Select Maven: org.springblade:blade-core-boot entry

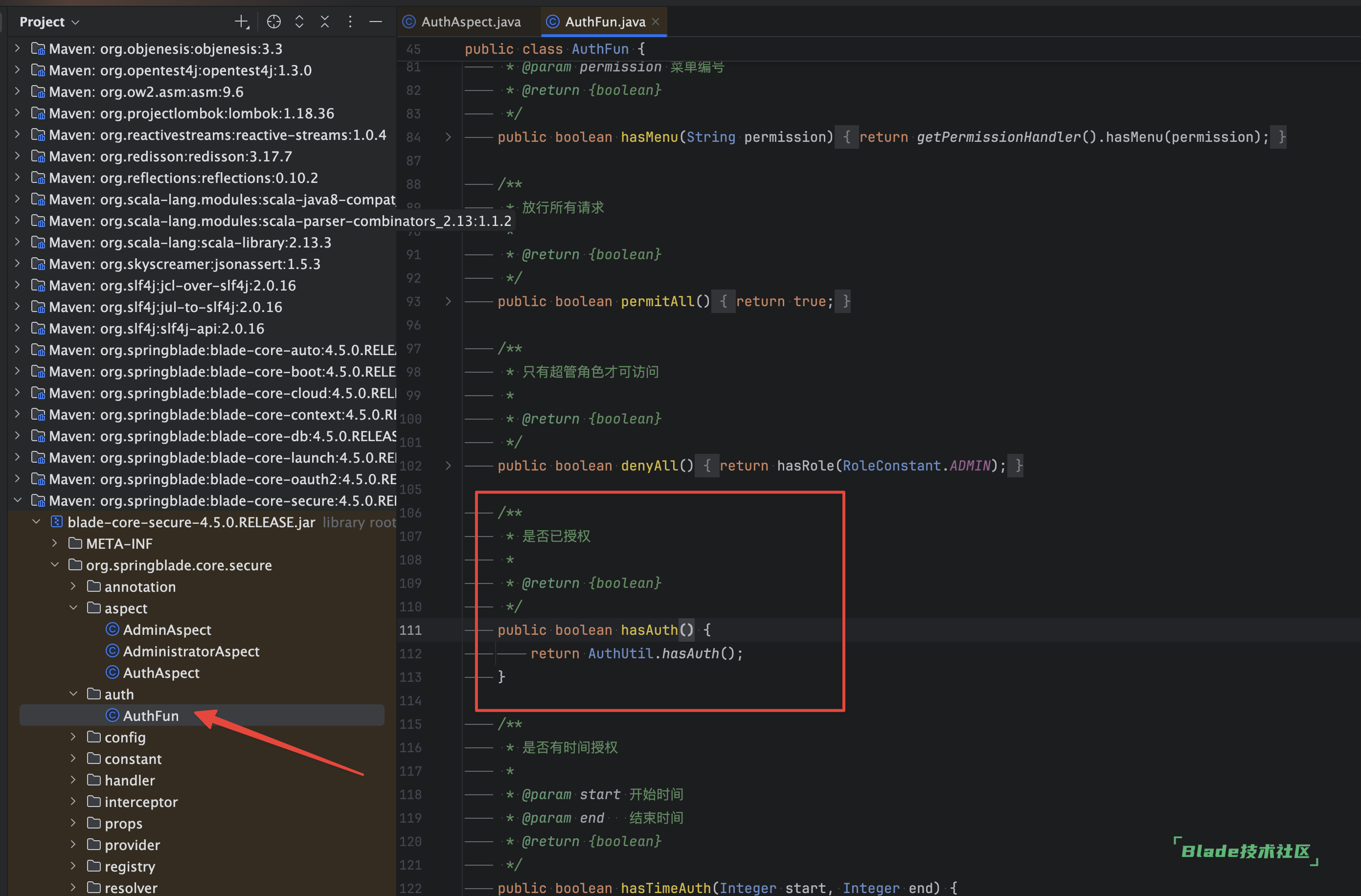[x=223, y=372]
